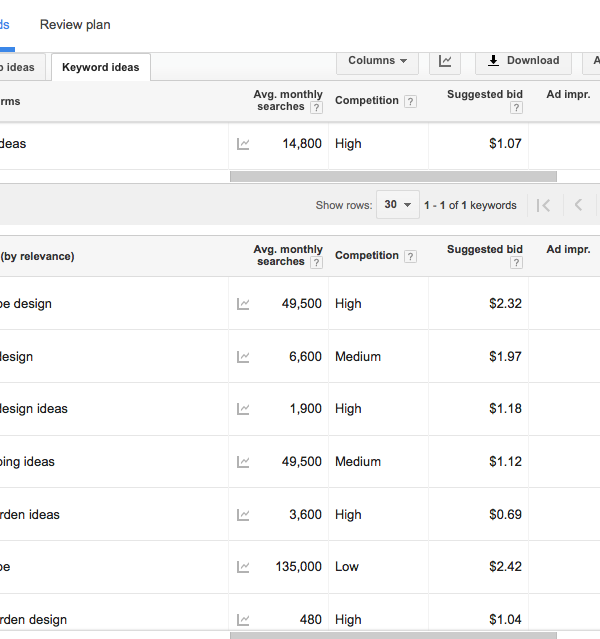Select the $1.18 suggested bid
Screen dimensions: 600x639
[x=505, y=409]
